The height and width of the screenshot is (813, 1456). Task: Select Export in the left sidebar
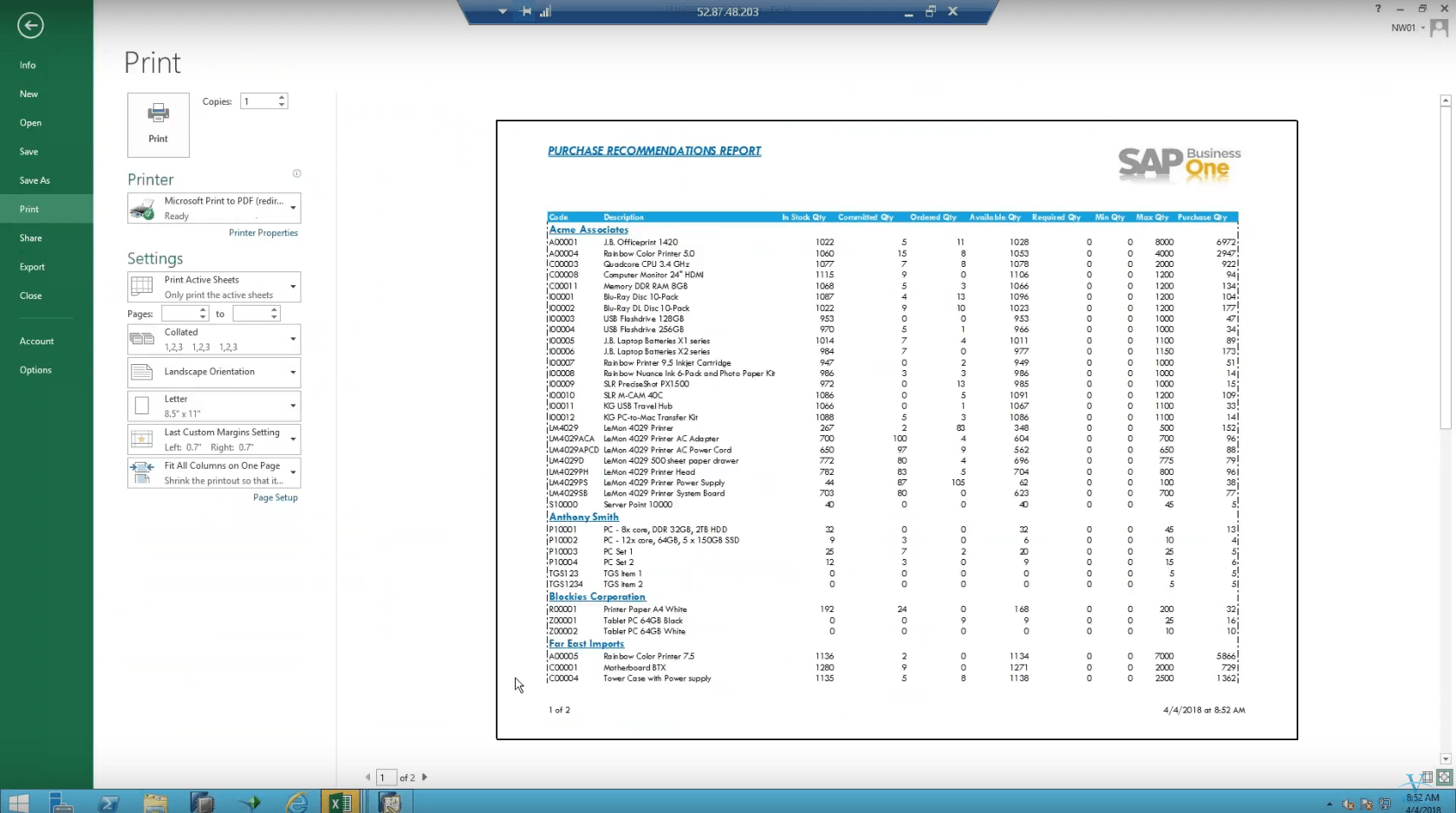tap(32, 267)
